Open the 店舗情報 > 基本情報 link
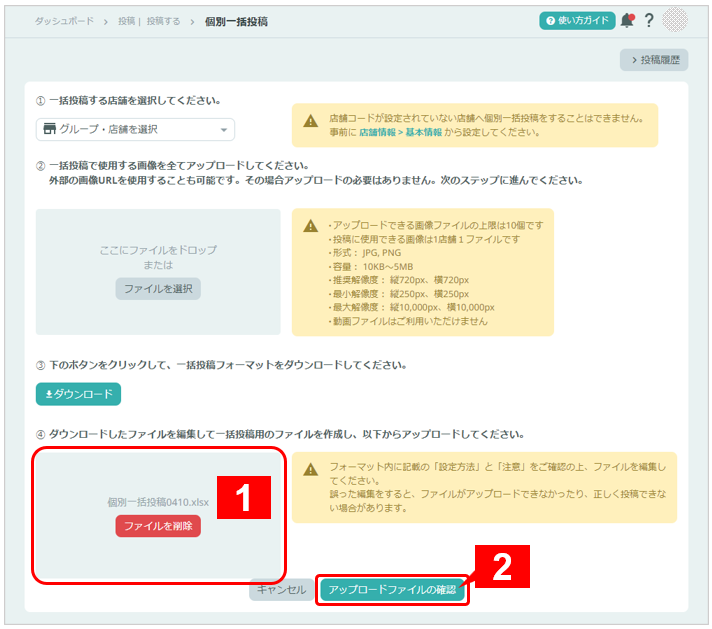 pos(400,132)
